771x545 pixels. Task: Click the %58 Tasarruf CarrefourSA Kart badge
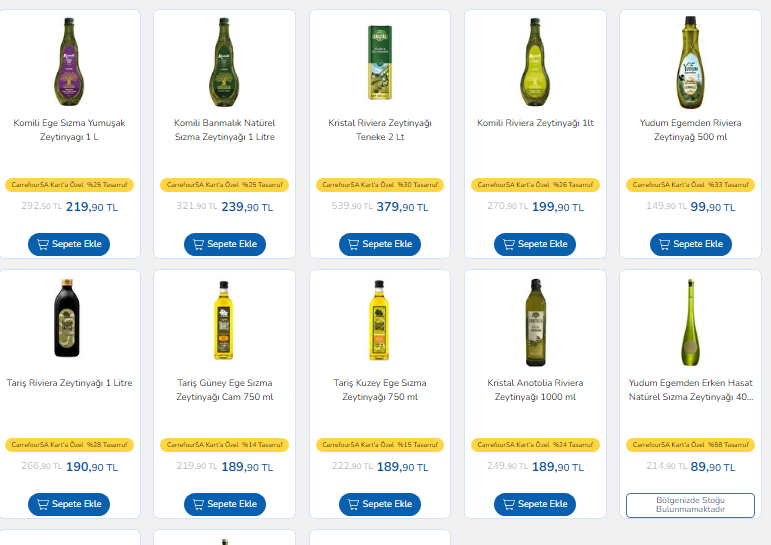690,445
